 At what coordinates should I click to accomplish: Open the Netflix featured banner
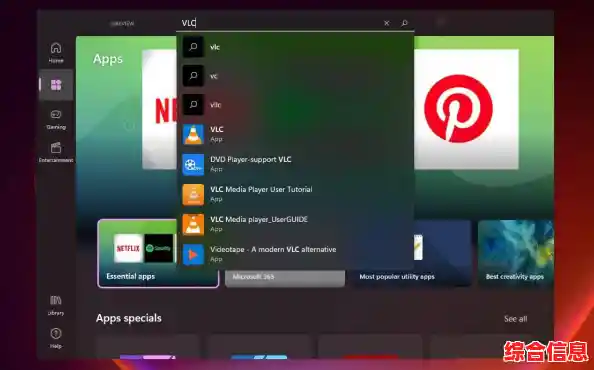(159, 109)
